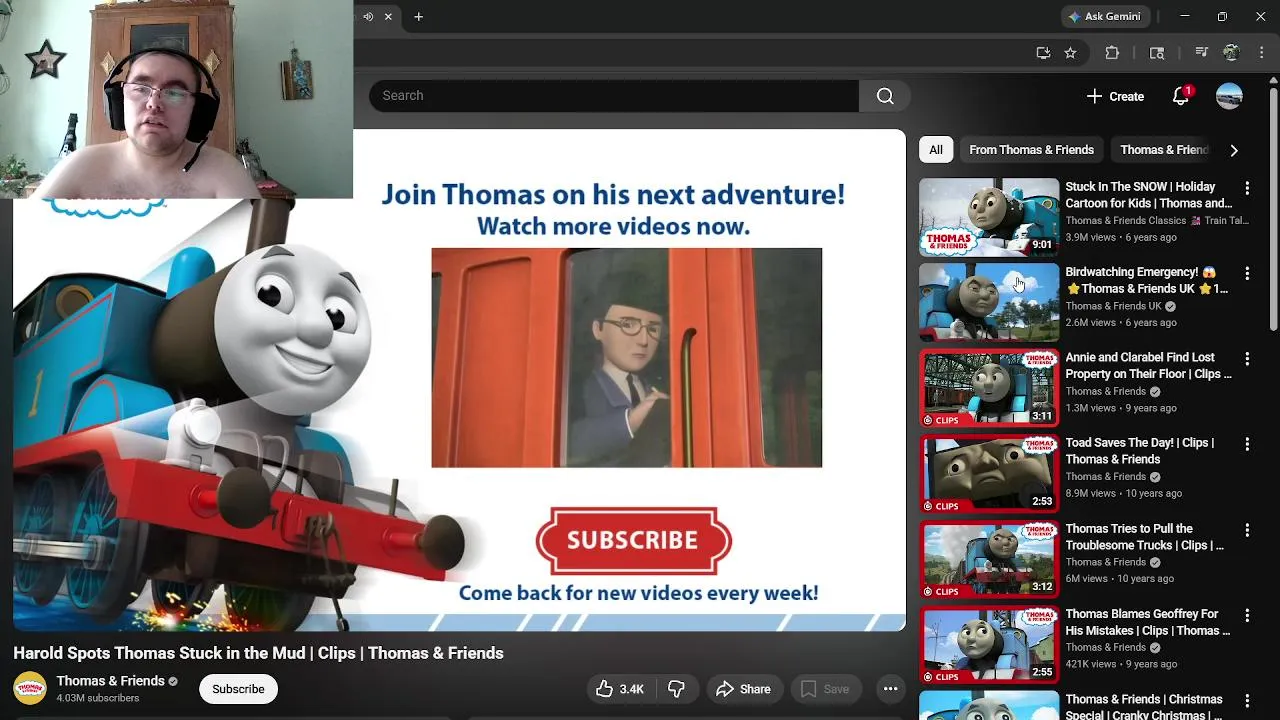The image size is (1280, 720).
Task: Open the Thomas & Friends channel name link
Action: [110, 681]
